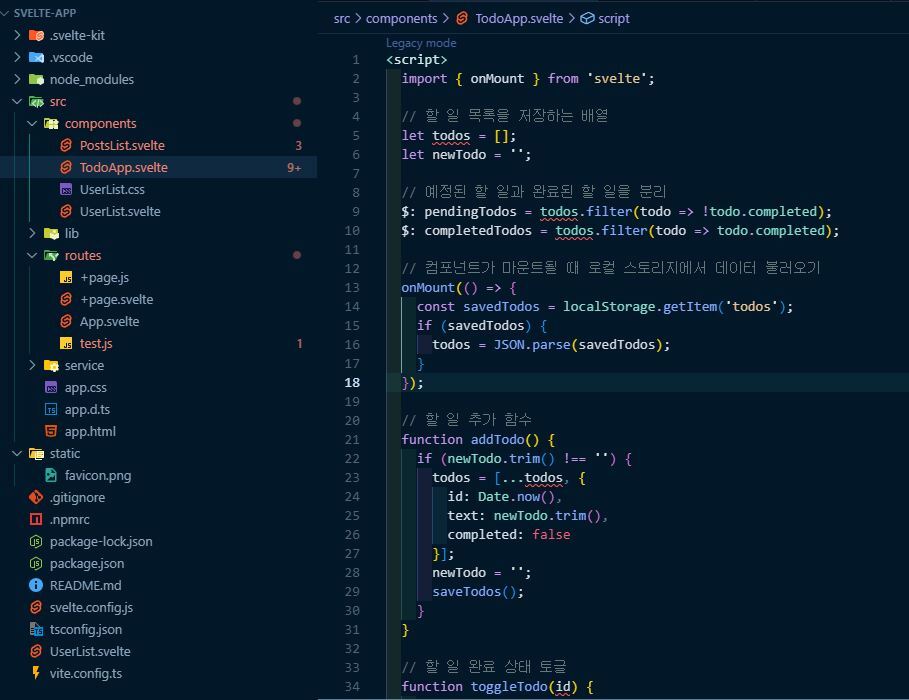Screen dimensions: 909x700
Task: Expand the node_modules folder
Action: [18, 80]
